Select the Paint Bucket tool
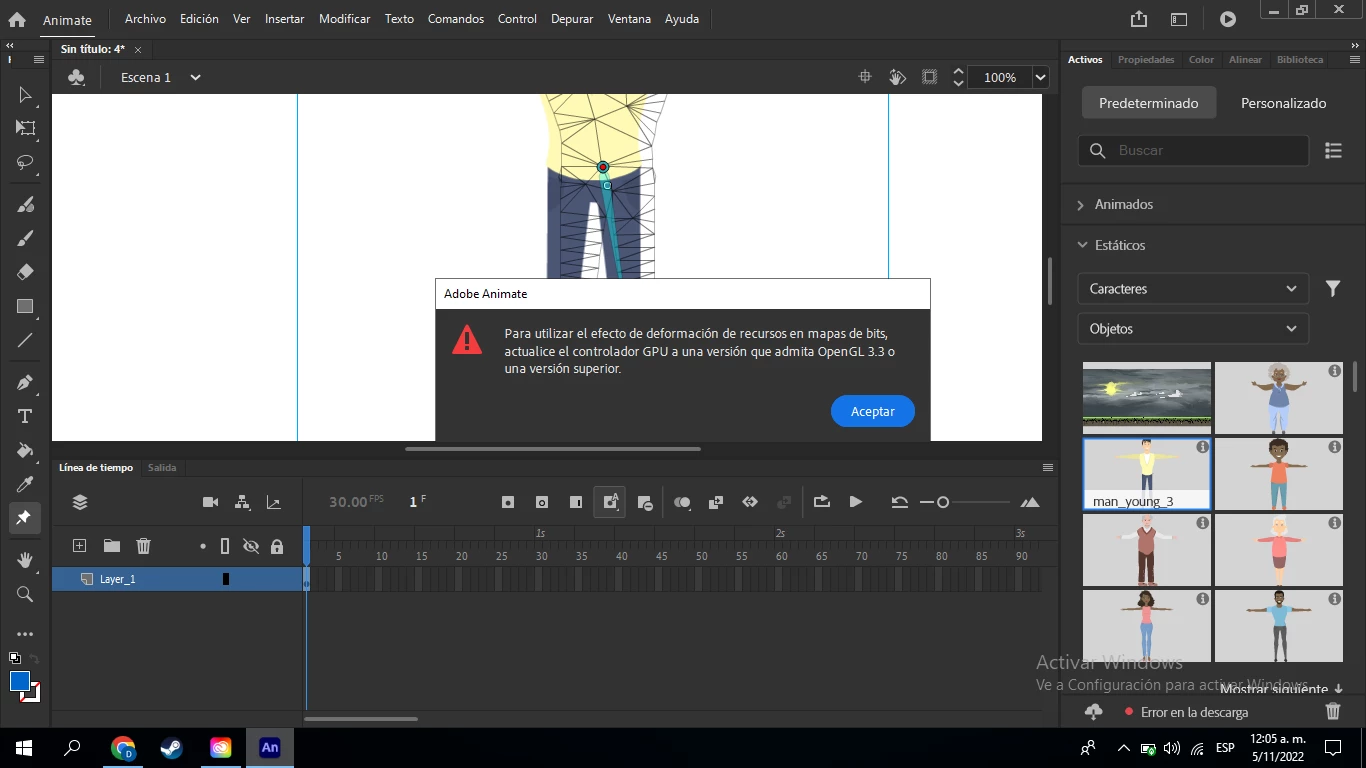Screen dimensions: 1366x768 click(x=26, y=450)
